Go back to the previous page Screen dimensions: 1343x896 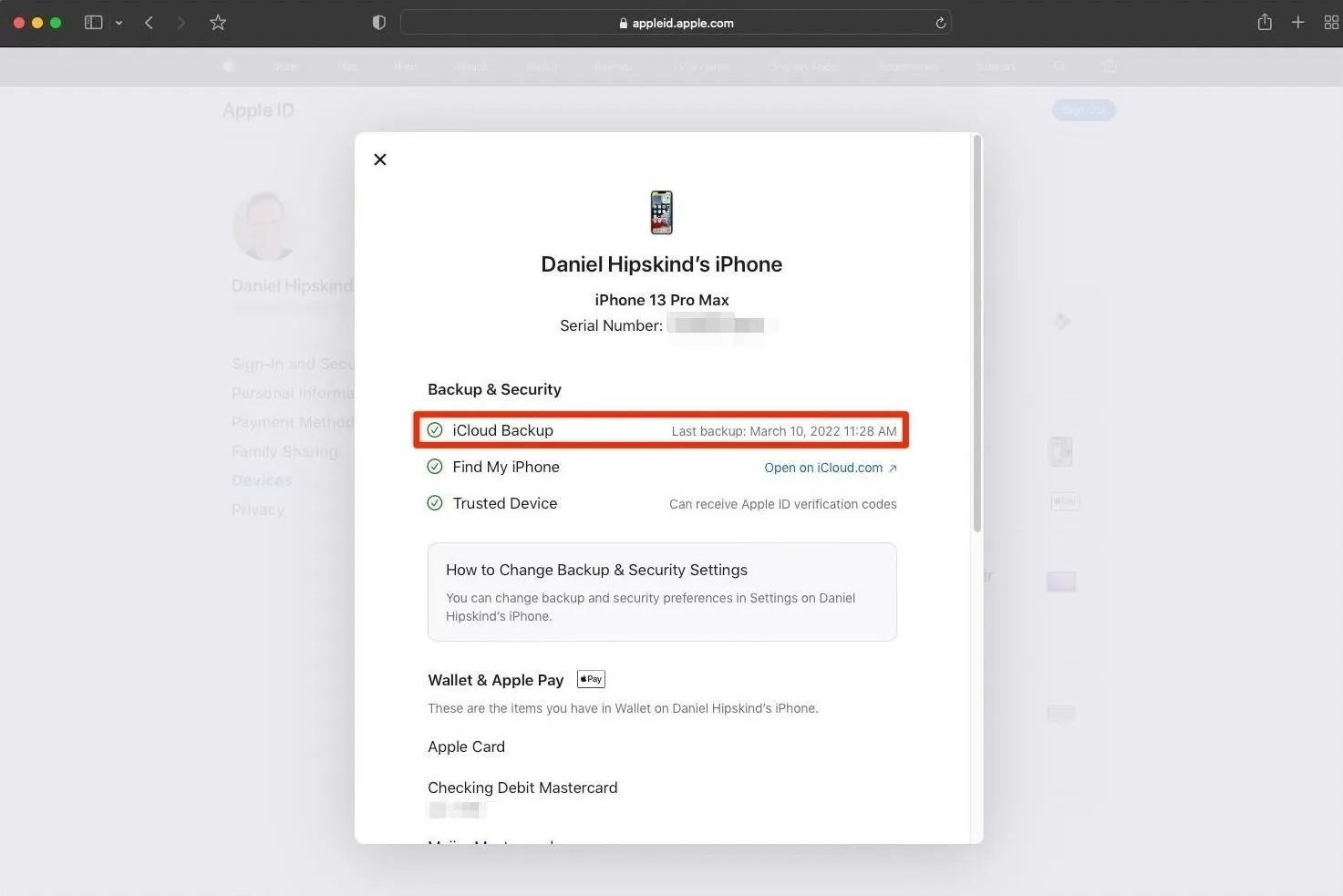click(x=149, y=23)
